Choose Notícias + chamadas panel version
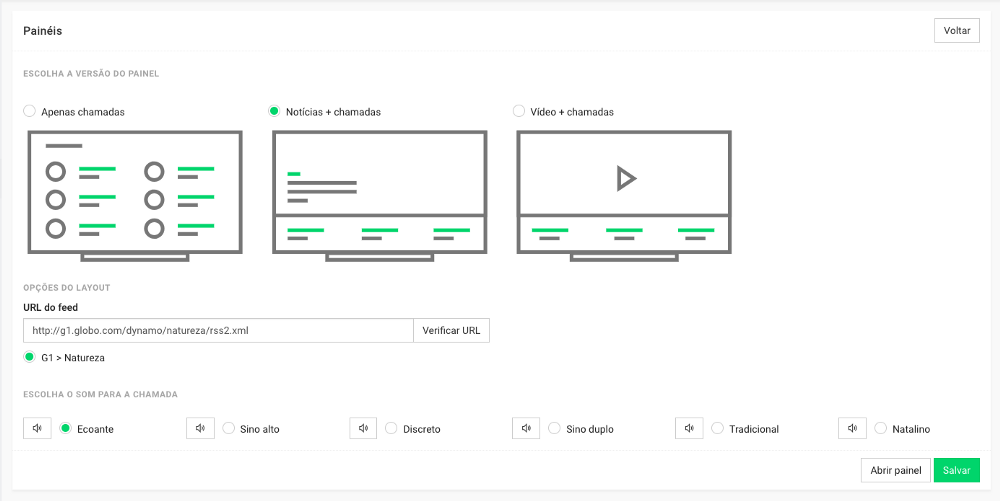This screenshot has width=1000, height=501. (274, 112)
